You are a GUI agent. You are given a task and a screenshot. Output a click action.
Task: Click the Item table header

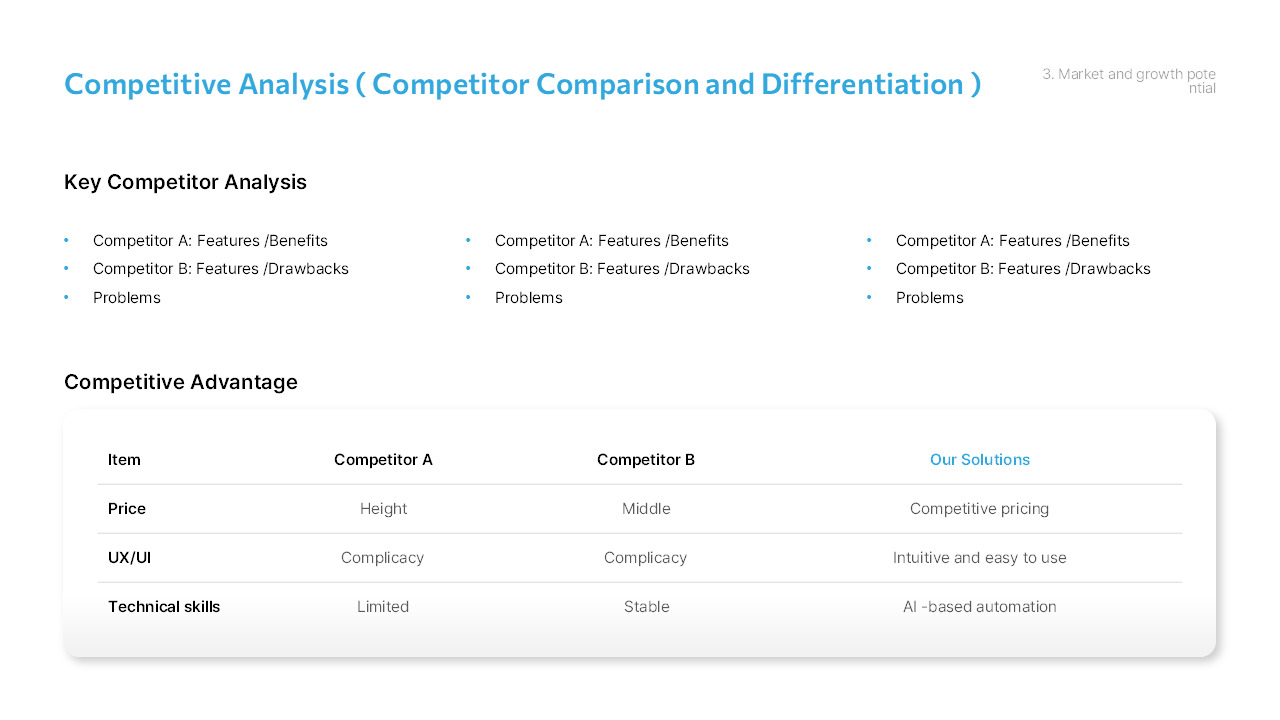pos(124,460)
